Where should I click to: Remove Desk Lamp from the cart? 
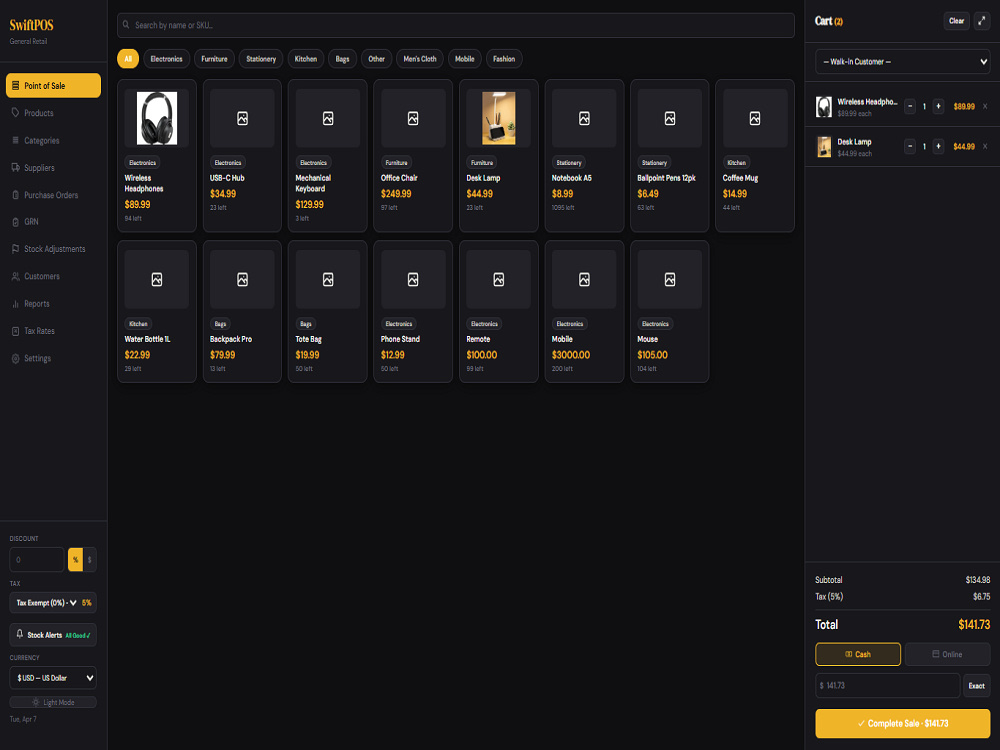pyautogui.click(x=985, y=147)
